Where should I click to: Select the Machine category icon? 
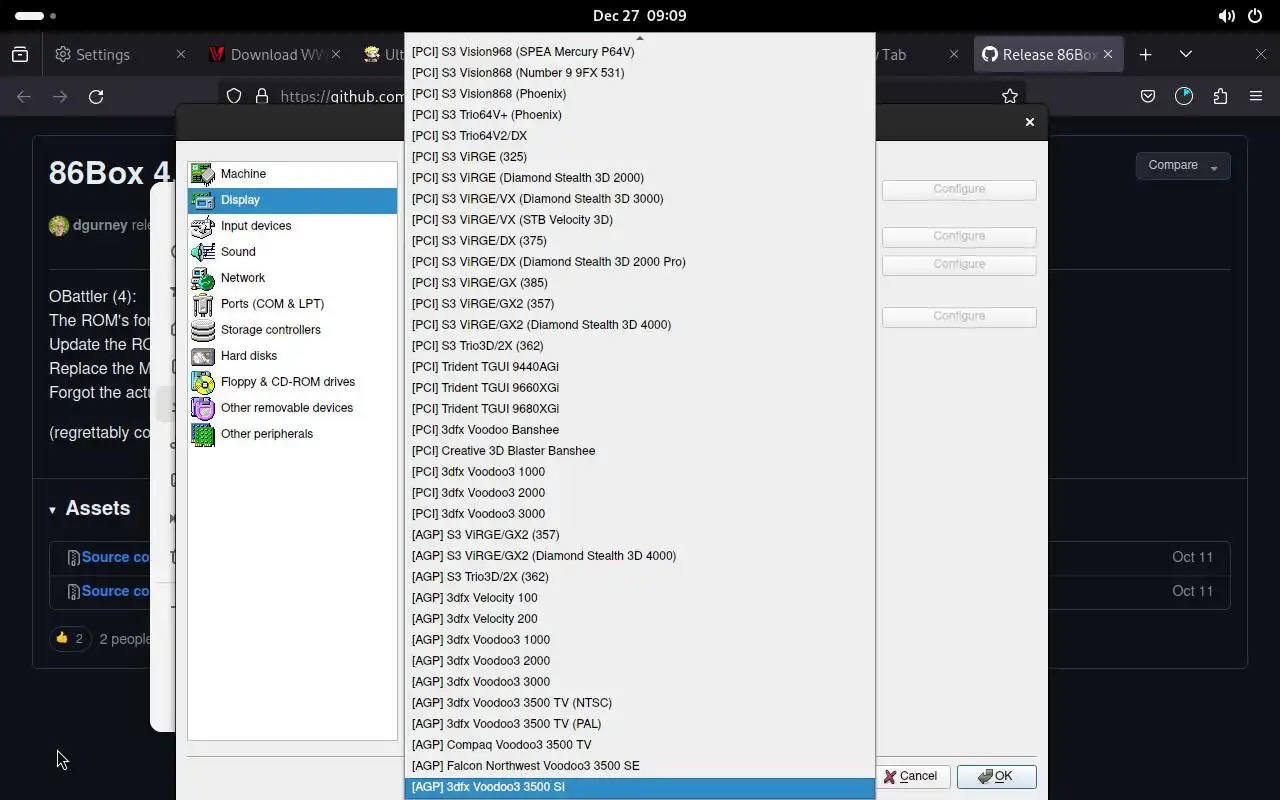click(x=203, y=174)
